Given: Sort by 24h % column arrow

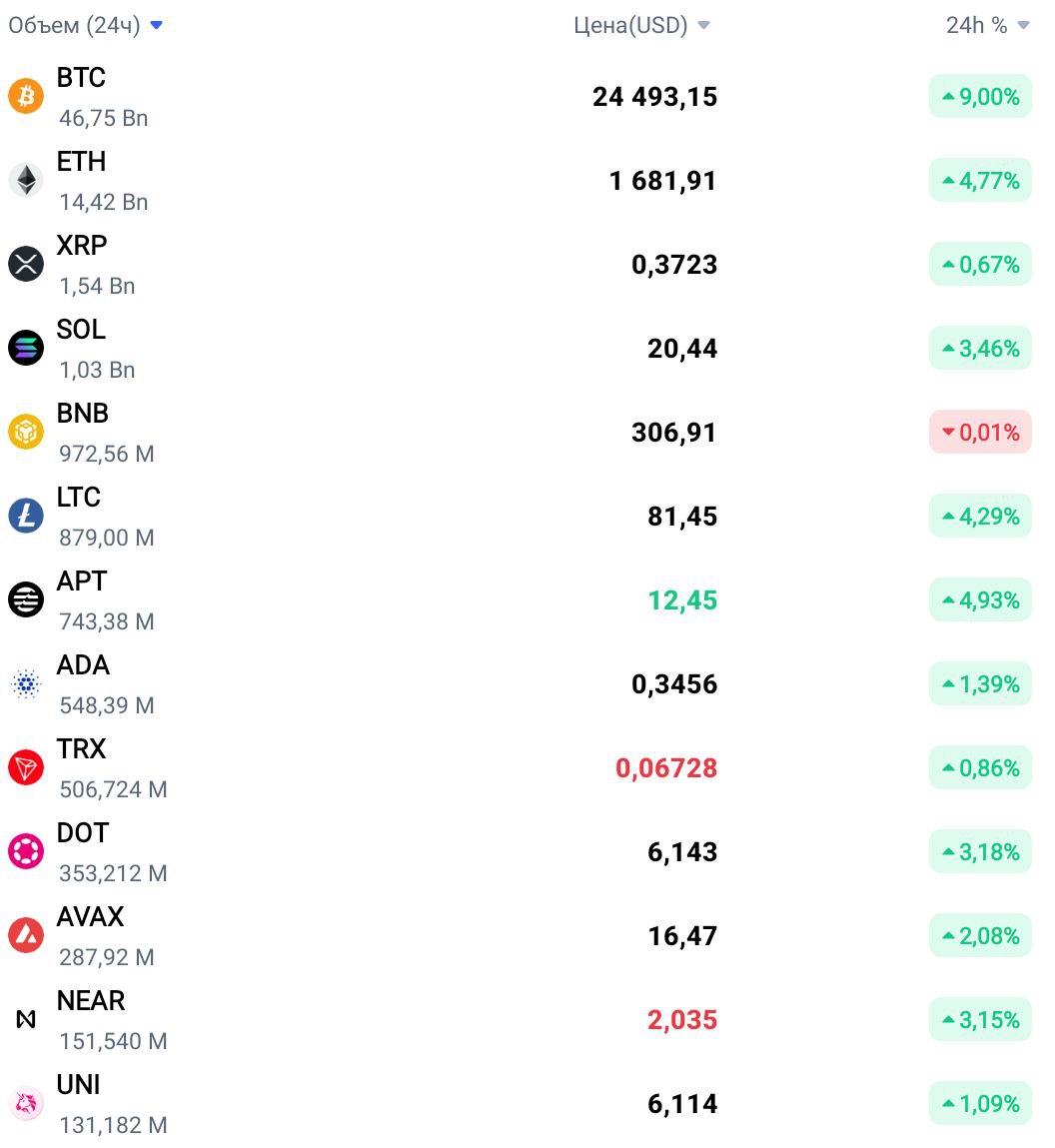Looking at the screenshot, I should tap(1023, 26).
